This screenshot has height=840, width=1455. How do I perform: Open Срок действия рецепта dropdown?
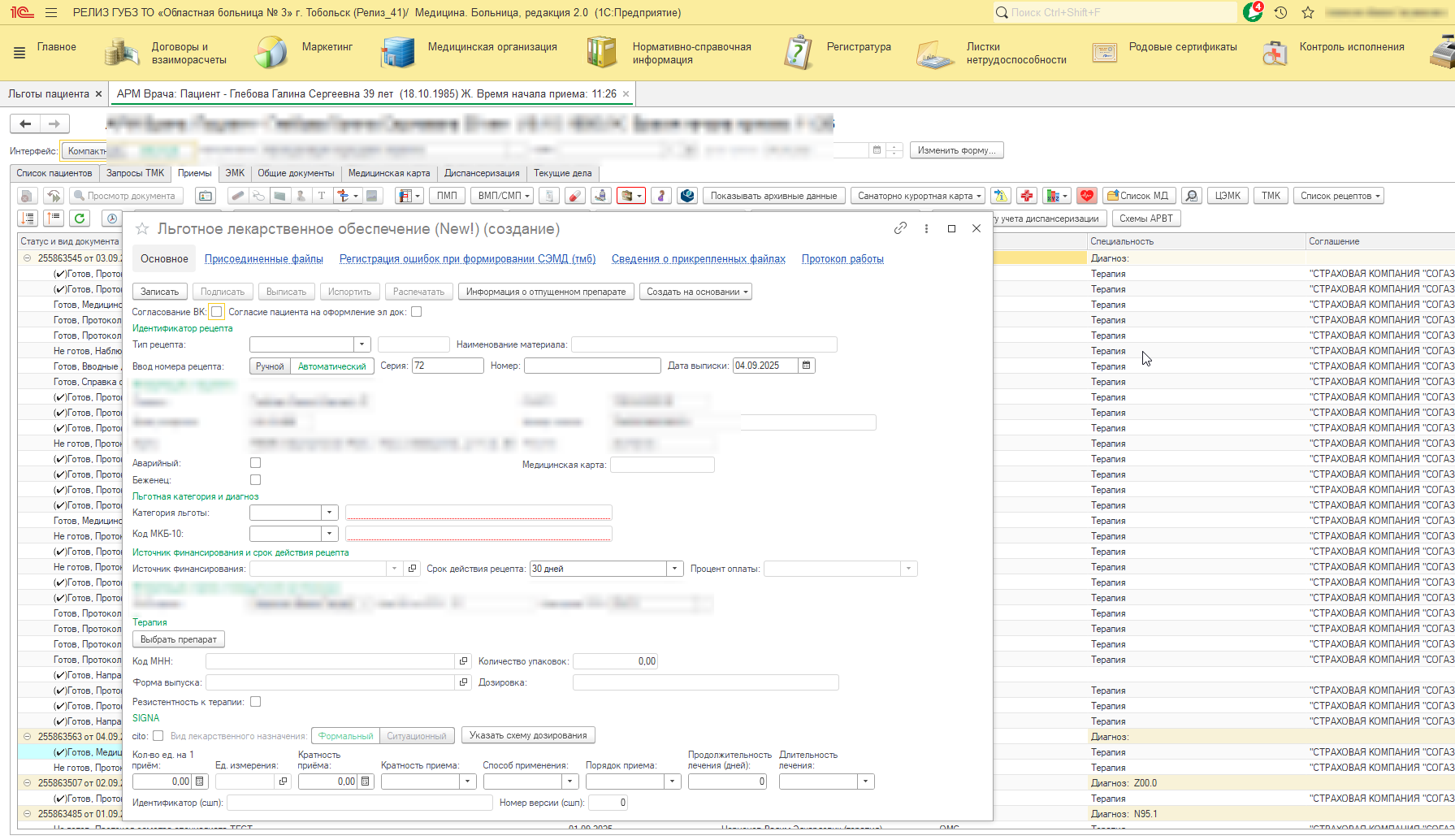[674, 569]
